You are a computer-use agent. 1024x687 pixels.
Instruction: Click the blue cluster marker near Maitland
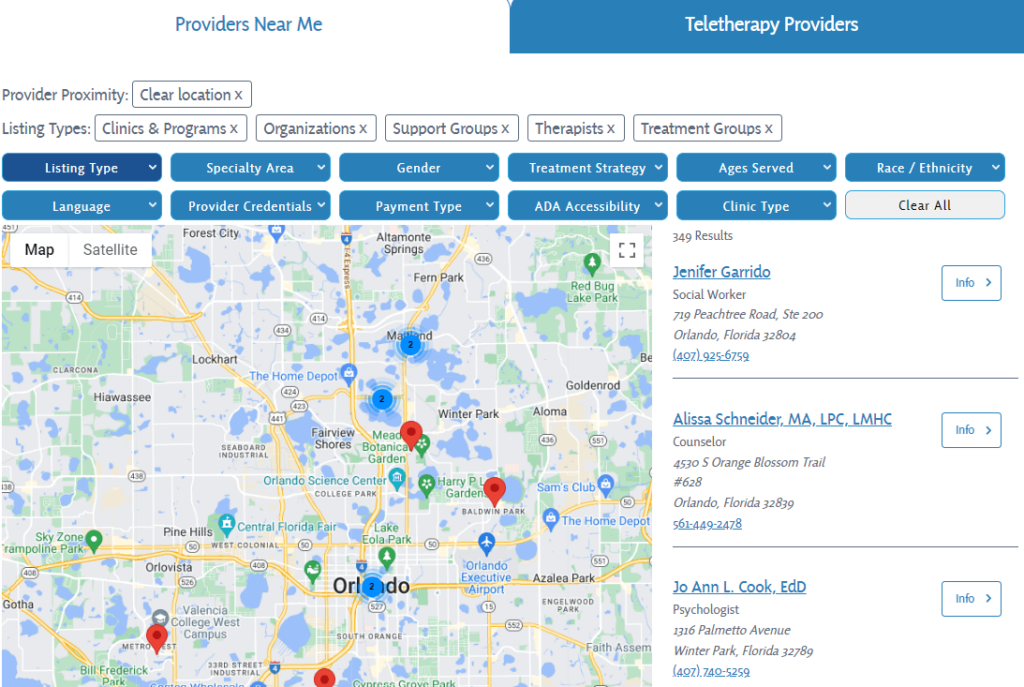pyautogui.click(x=410, y=344)
